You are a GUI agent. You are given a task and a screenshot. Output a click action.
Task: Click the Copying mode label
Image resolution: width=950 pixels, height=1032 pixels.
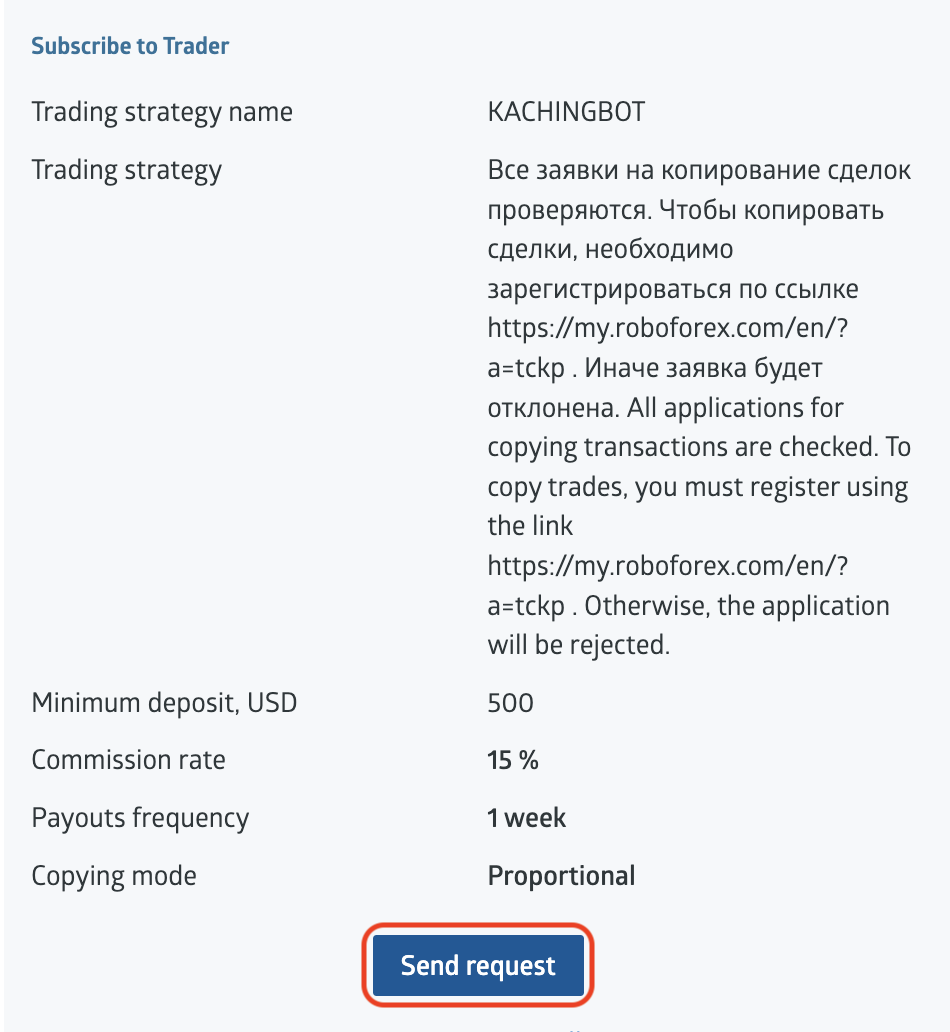[114, 875]
